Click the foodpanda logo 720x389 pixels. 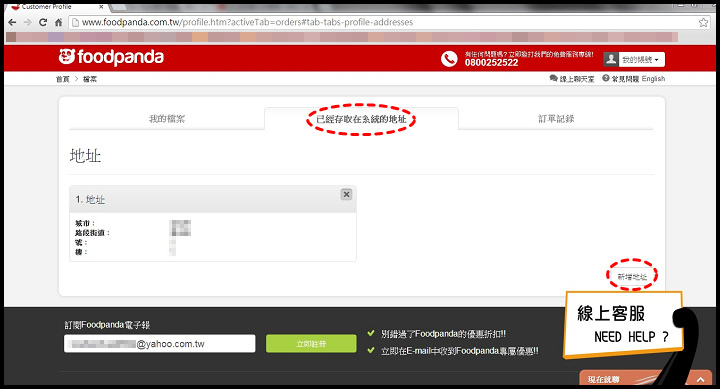[111, 57]
